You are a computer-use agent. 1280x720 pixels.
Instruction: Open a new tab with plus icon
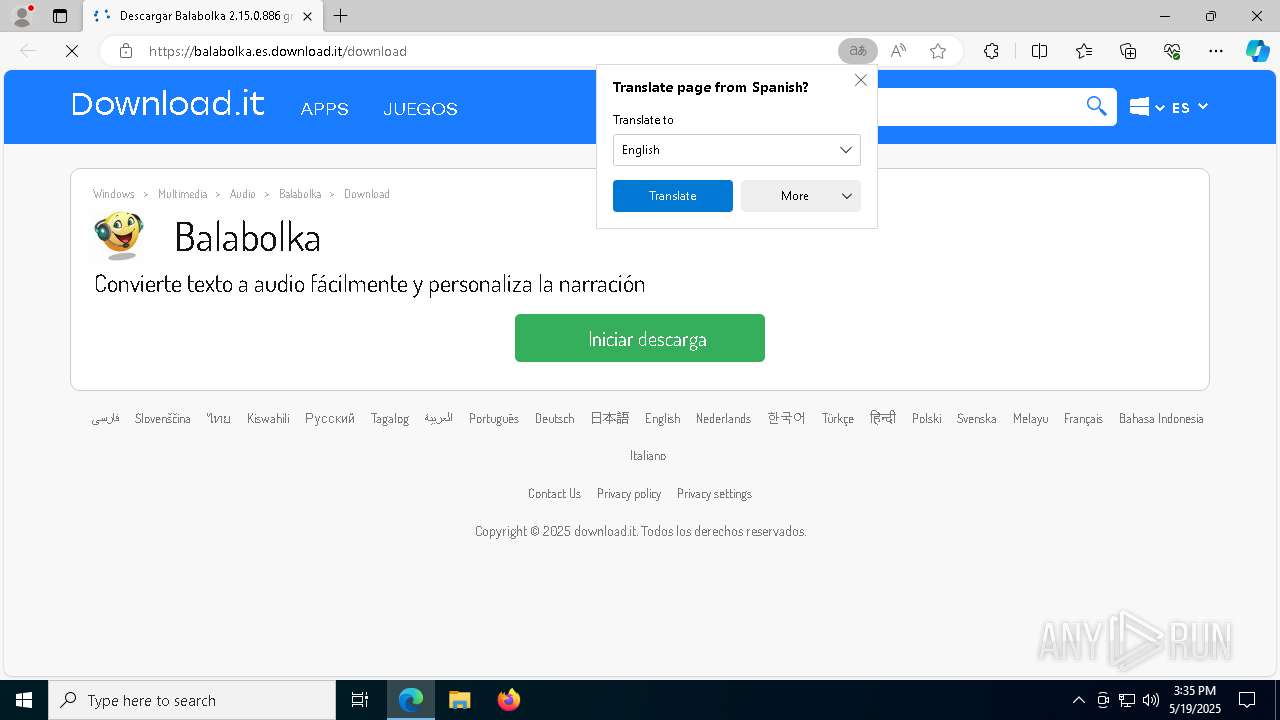click(341, 16)
